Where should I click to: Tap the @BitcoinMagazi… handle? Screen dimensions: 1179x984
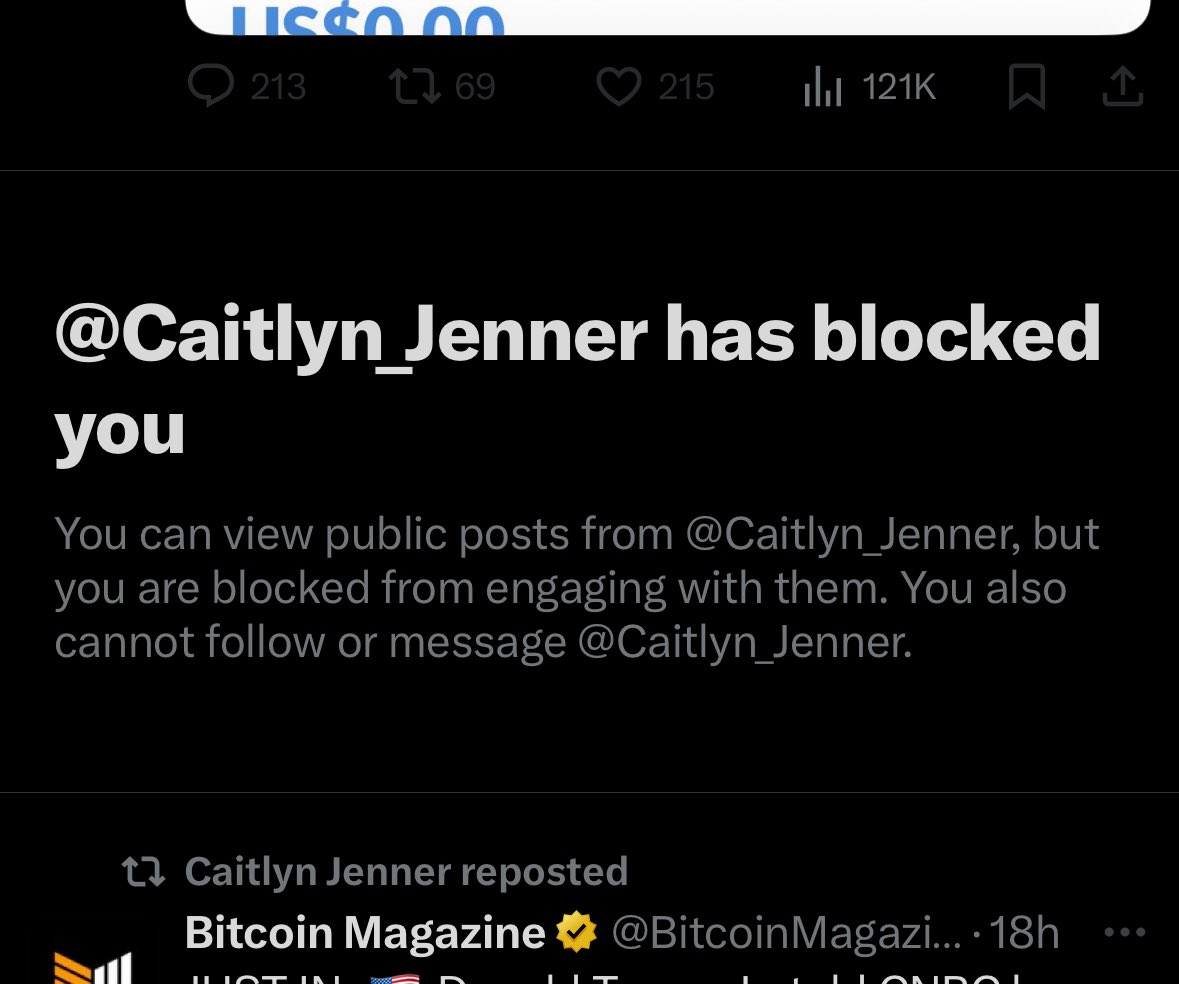[786, 933]
